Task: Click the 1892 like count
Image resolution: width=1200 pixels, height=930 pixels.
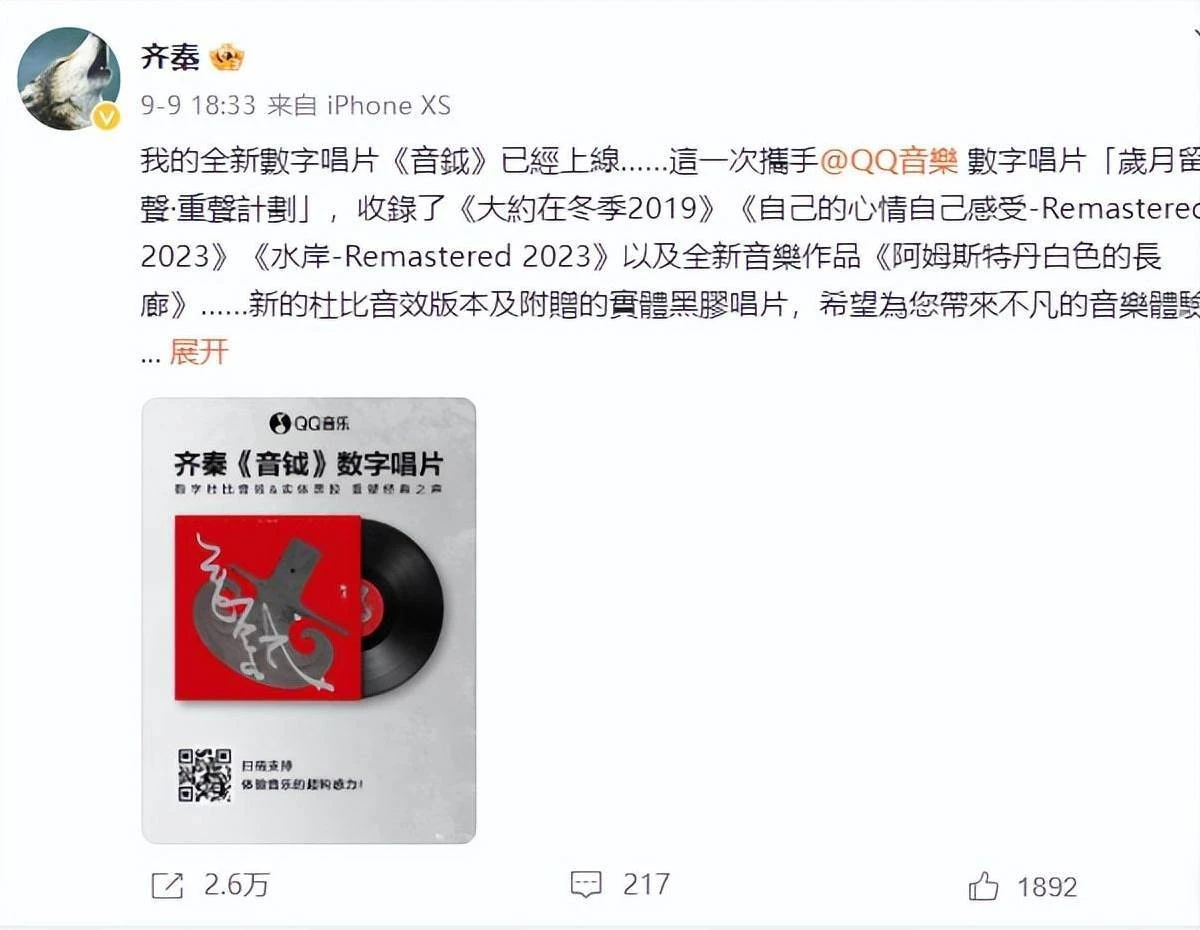Action: coord(1047,887)
